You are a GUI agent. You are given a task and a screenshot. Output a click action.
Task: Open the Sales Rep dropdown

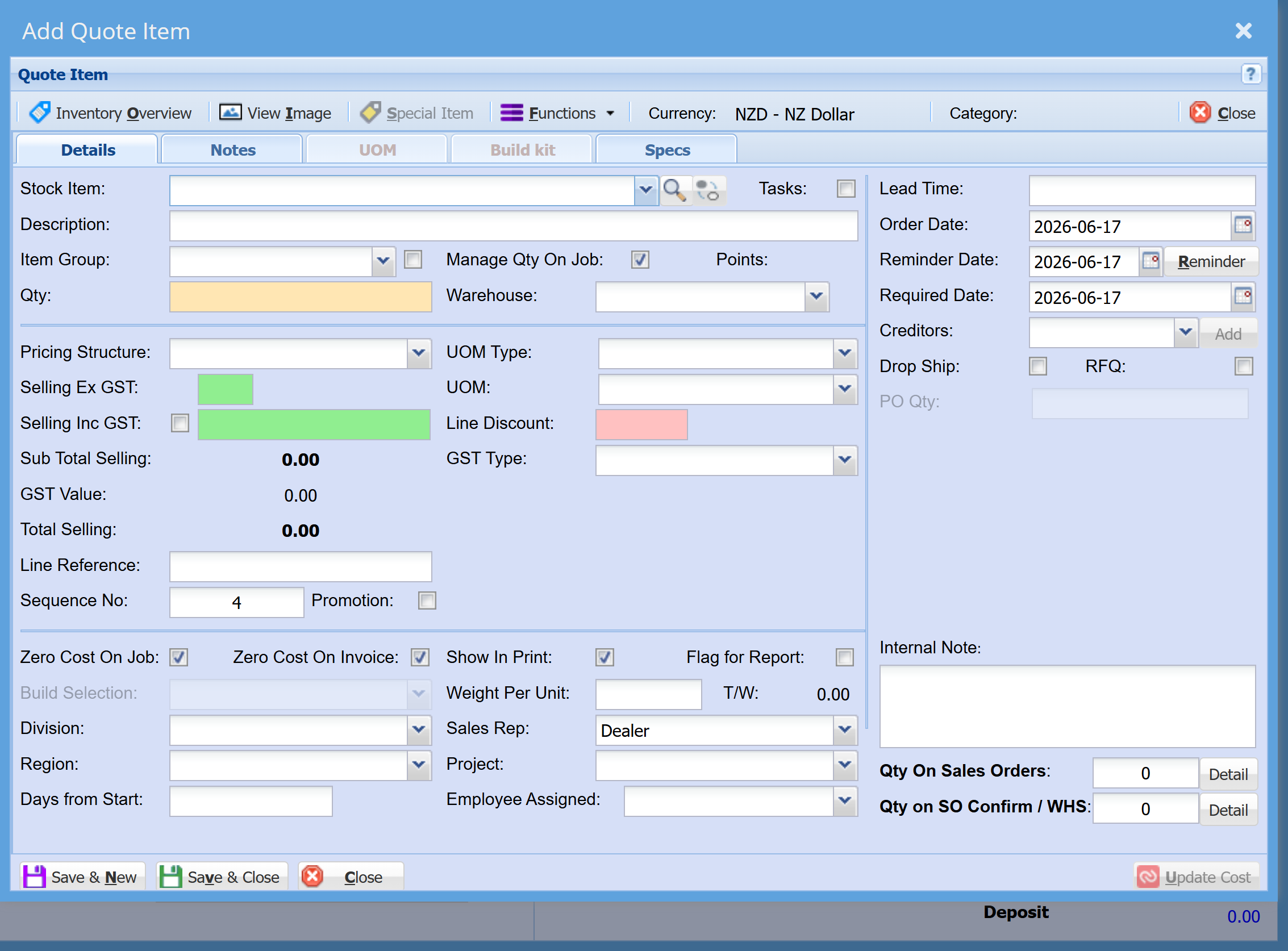pos(845,730)
